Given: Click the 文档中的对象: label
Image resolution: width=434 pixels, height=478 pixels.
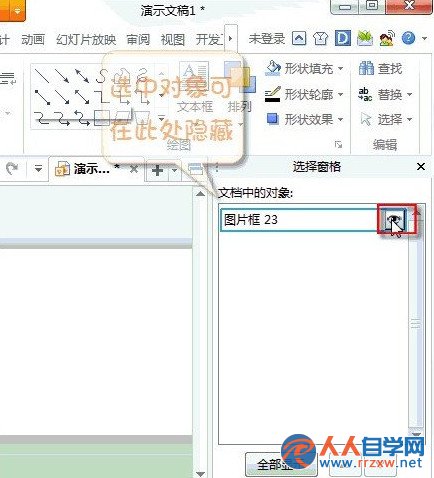Looking at the screenshot, I should pyautogui.click(x=255, y=193).
